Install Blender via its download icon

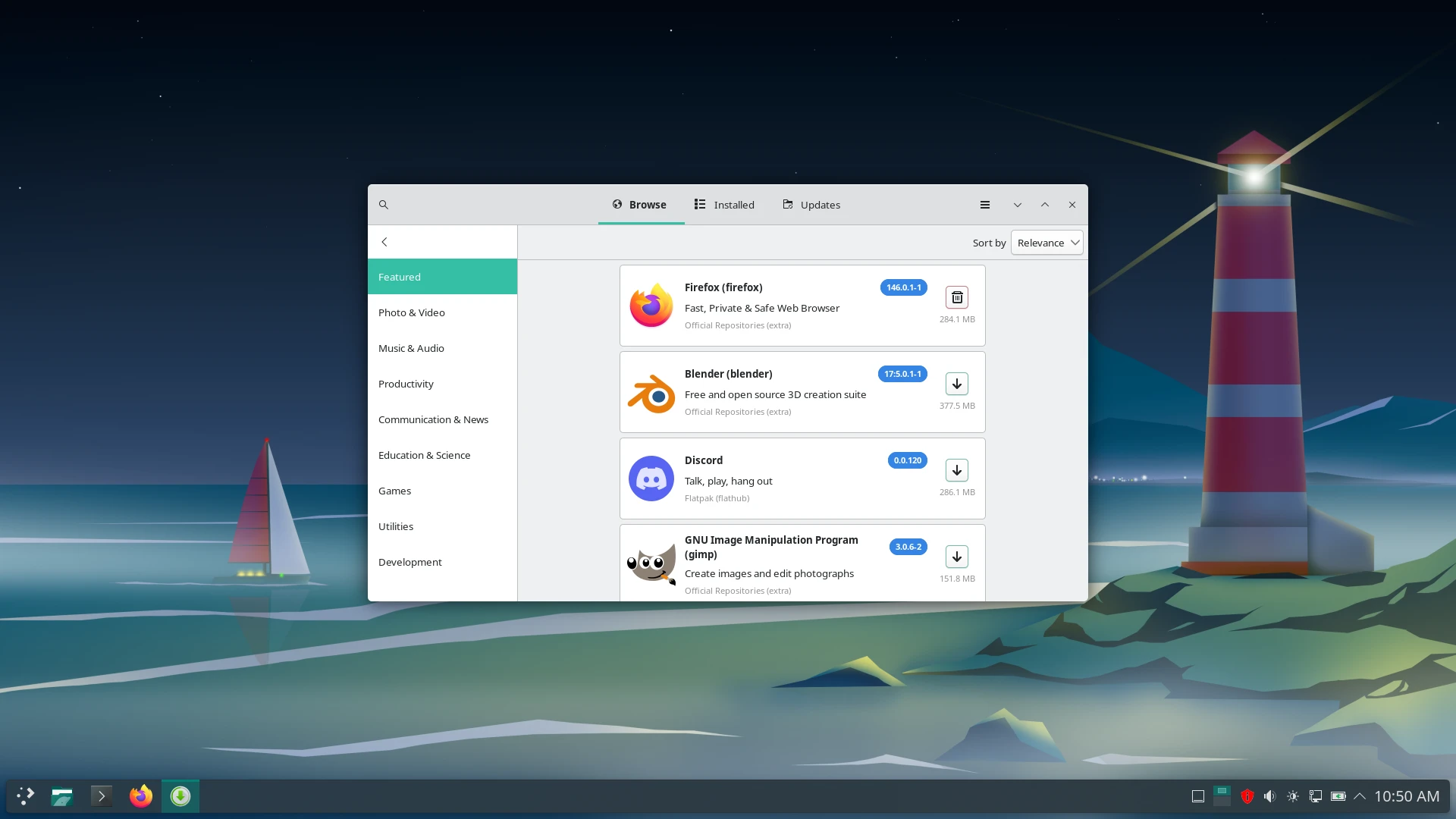coord(956,384)
